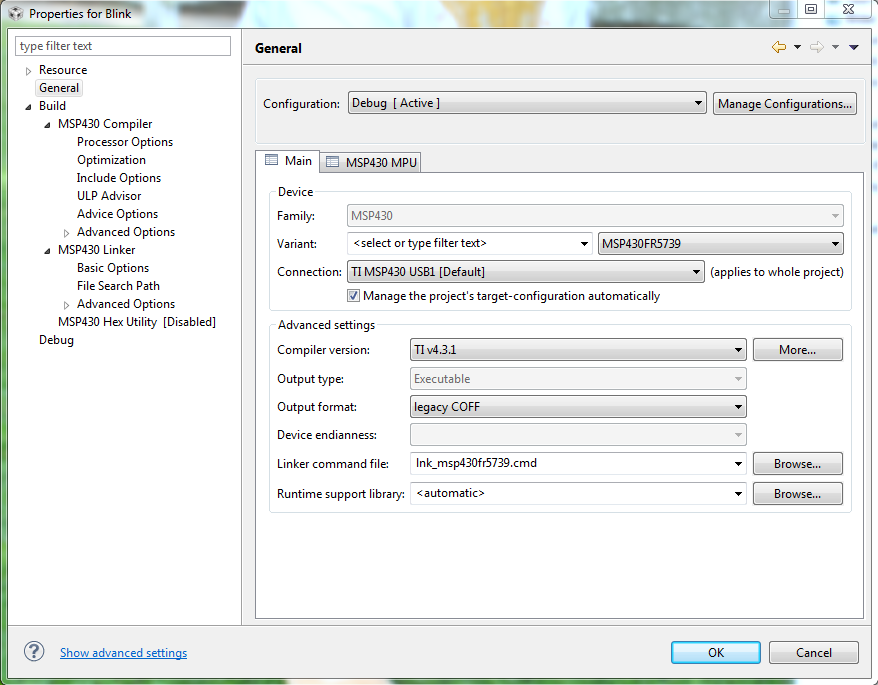Image resolution: width=878 pixels, height=685 pixels.
Task: Open the back history dropdown arrow
Action: 797,47
